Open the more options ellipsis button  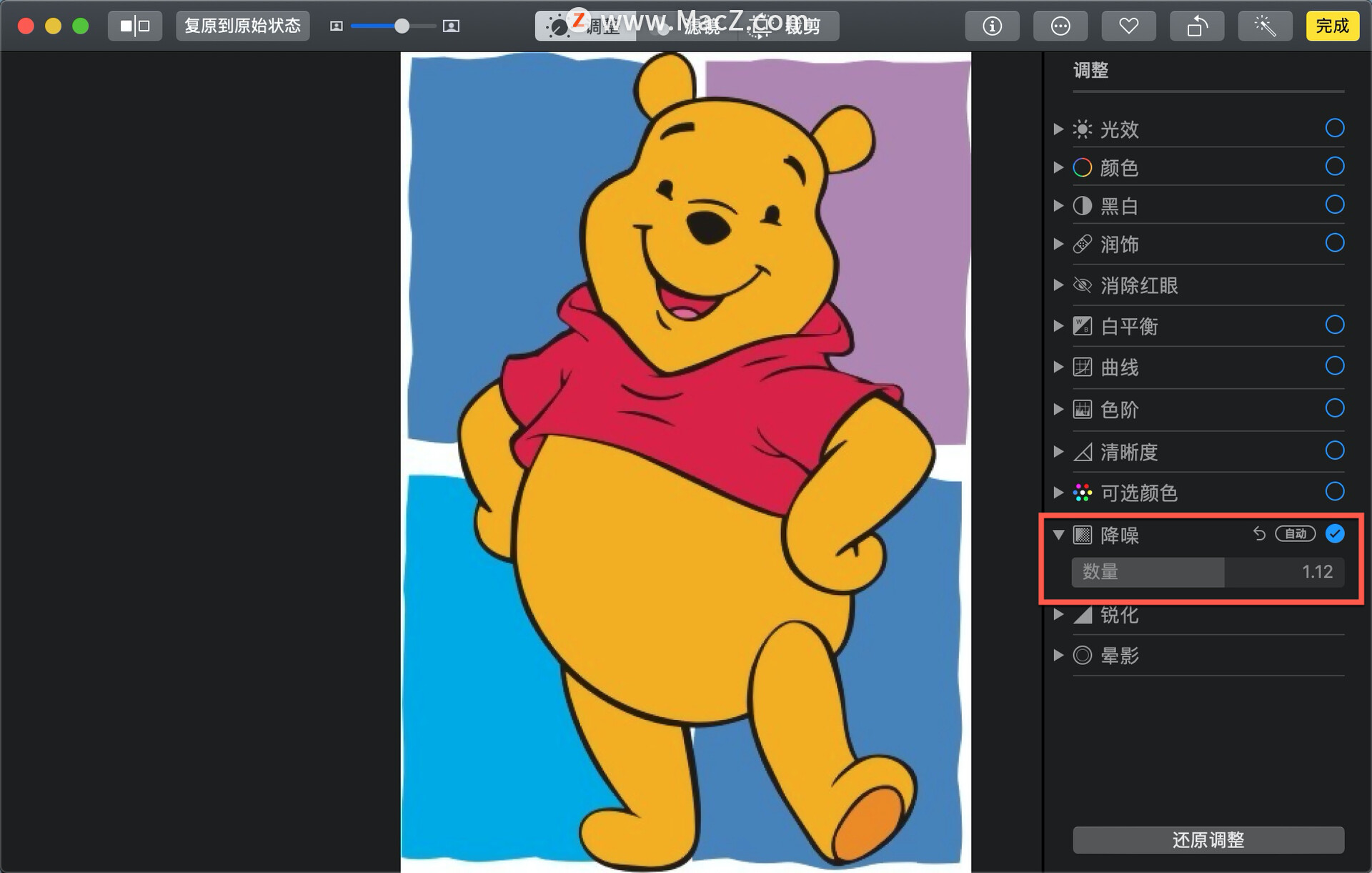point(1060,26)
